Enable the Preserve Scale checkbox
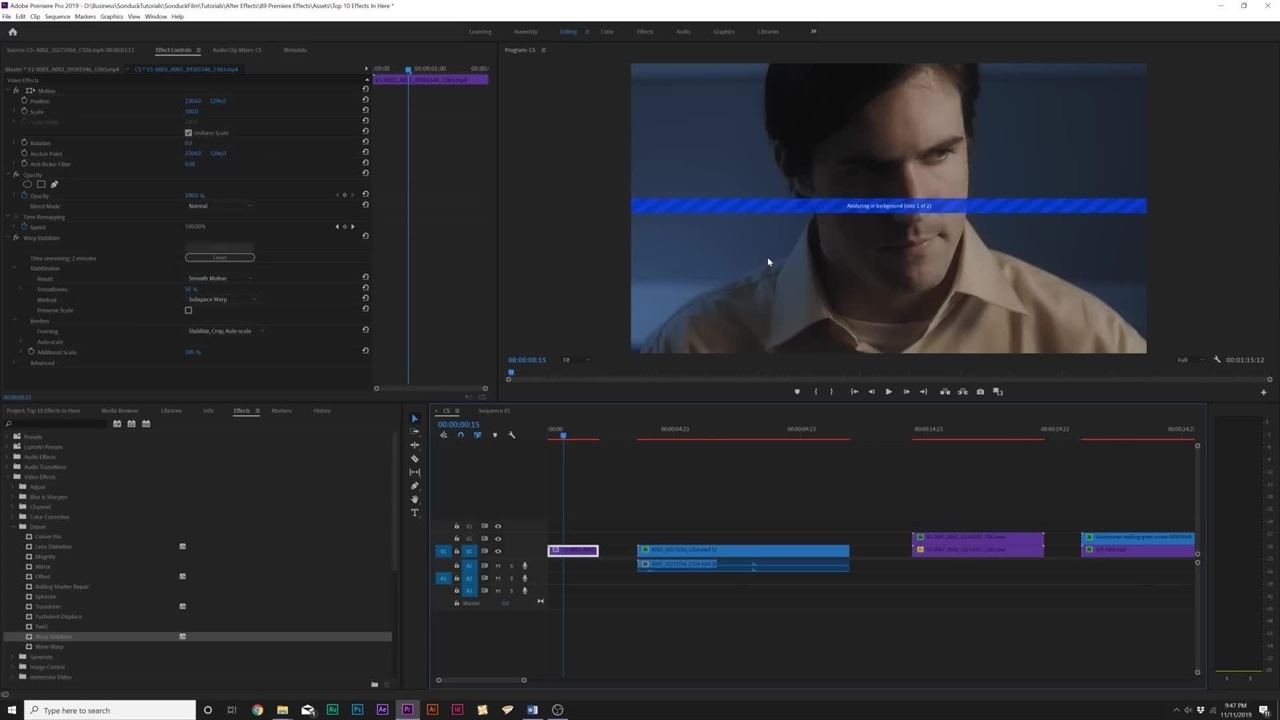1280x720 pixels. [x=188, y=310]
